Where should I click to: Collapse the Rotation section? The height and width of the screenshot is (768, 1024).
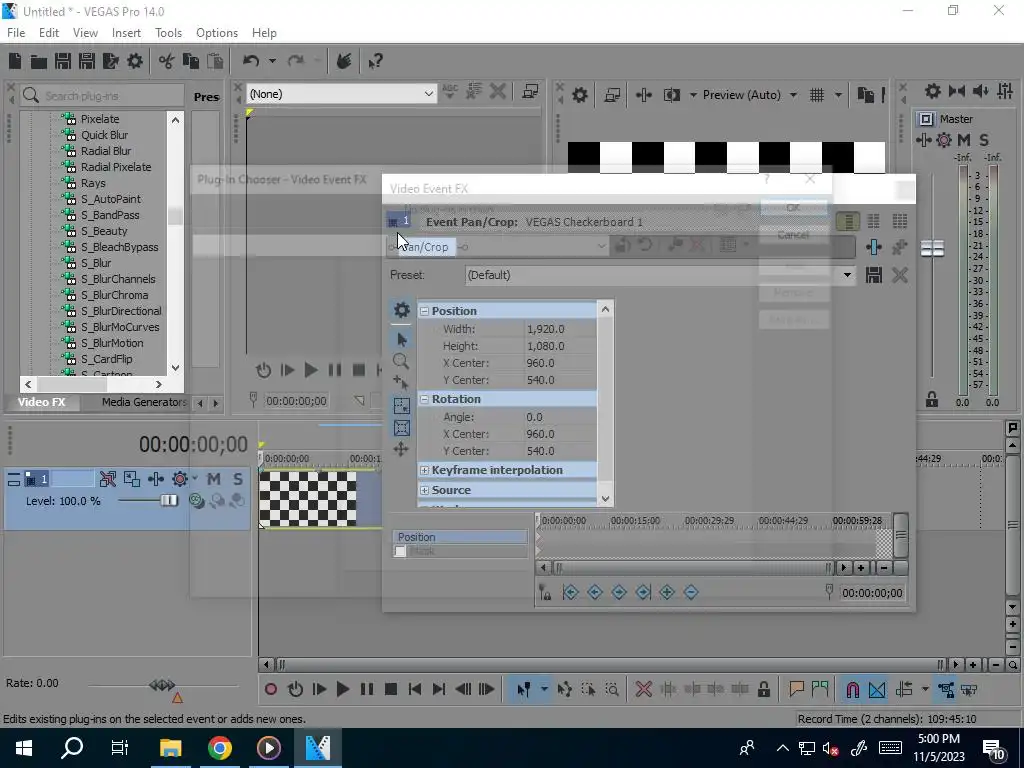[424, 399]
